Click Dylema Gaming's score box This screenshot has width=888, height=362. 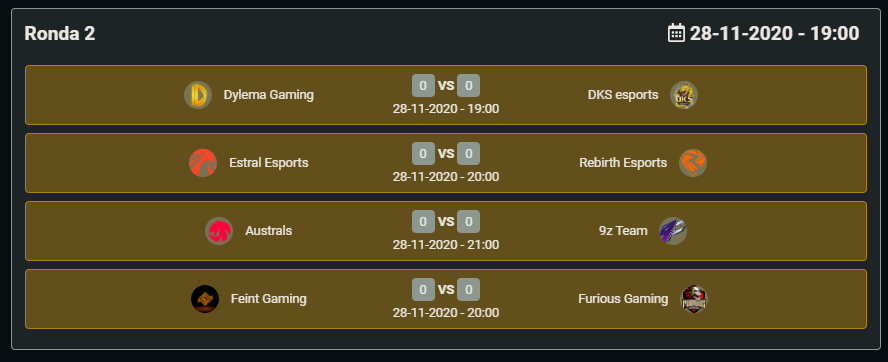423,86
